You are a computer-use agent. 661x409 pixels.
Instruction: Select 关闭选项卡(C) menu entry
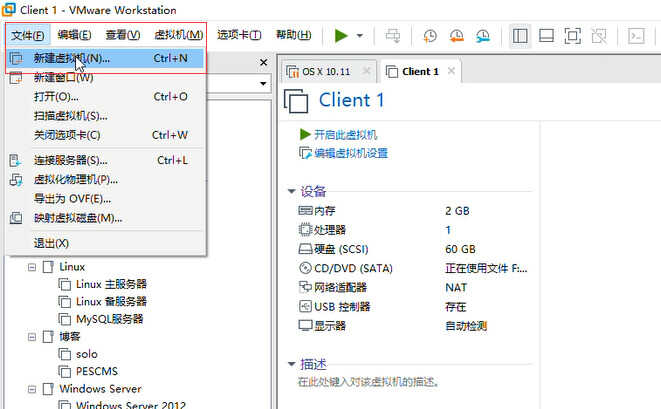(105, 135)
